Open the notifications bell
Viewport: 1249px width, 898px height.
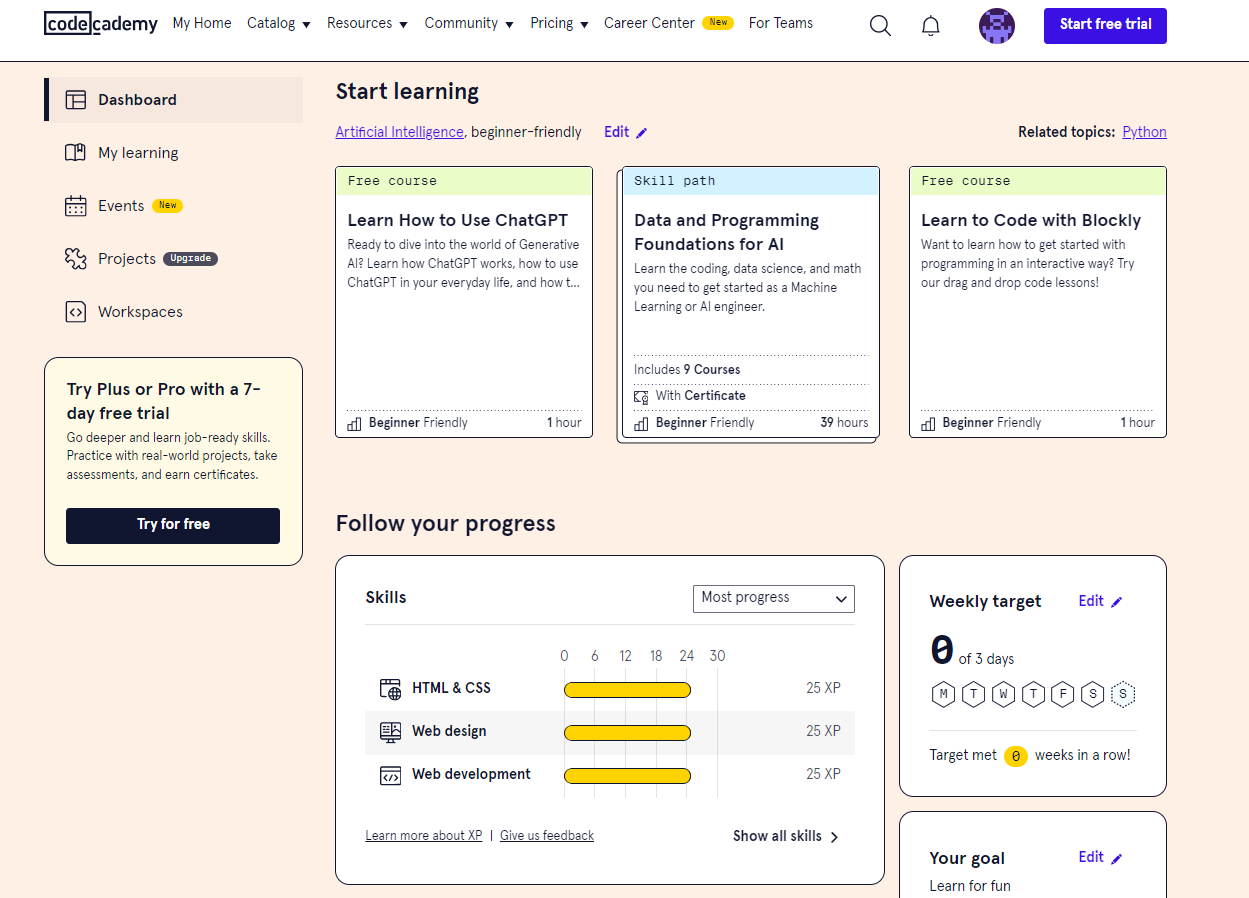[x=930, y=25]
